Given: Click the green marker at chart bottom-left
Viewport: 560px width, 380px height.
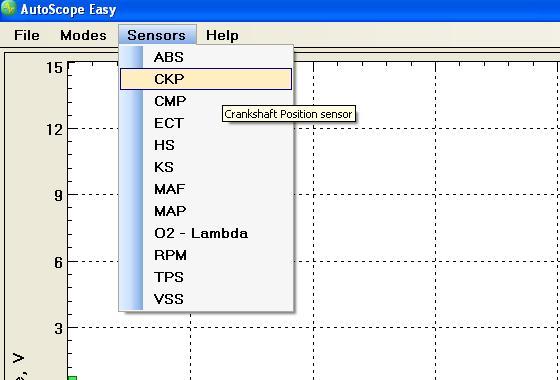Looking at the screenshot, I should pos(72,378).
